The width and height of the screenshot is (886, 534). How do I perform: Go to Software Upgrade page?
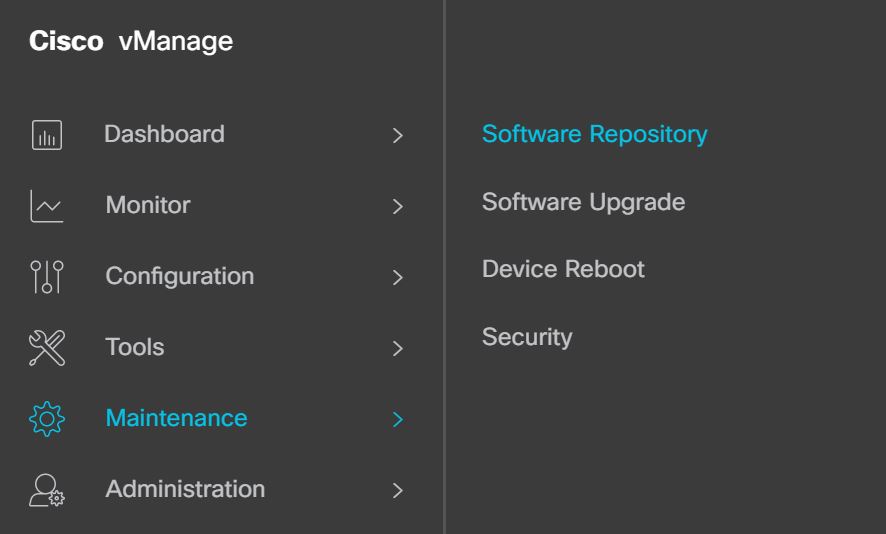[x=583, y=202]
